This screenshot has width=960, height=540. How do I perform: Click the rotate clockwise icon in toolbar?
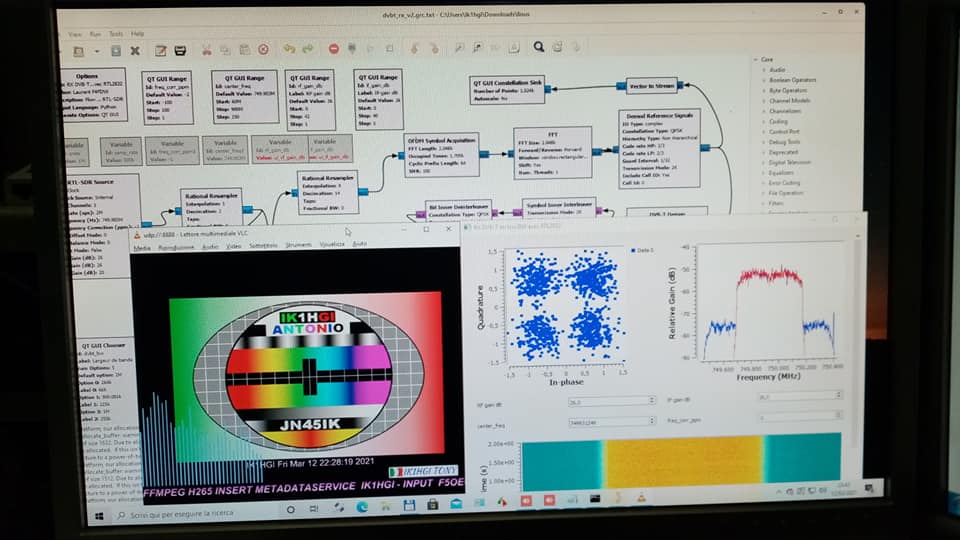tap(434, 48)
